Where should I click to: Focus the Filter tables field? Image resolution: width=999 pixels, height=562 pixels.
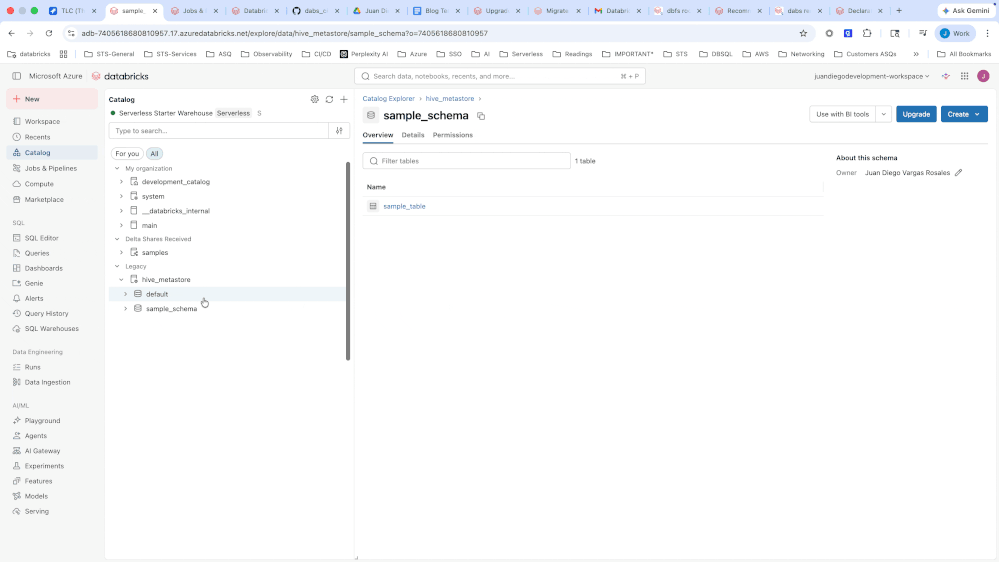pos(466,161)
